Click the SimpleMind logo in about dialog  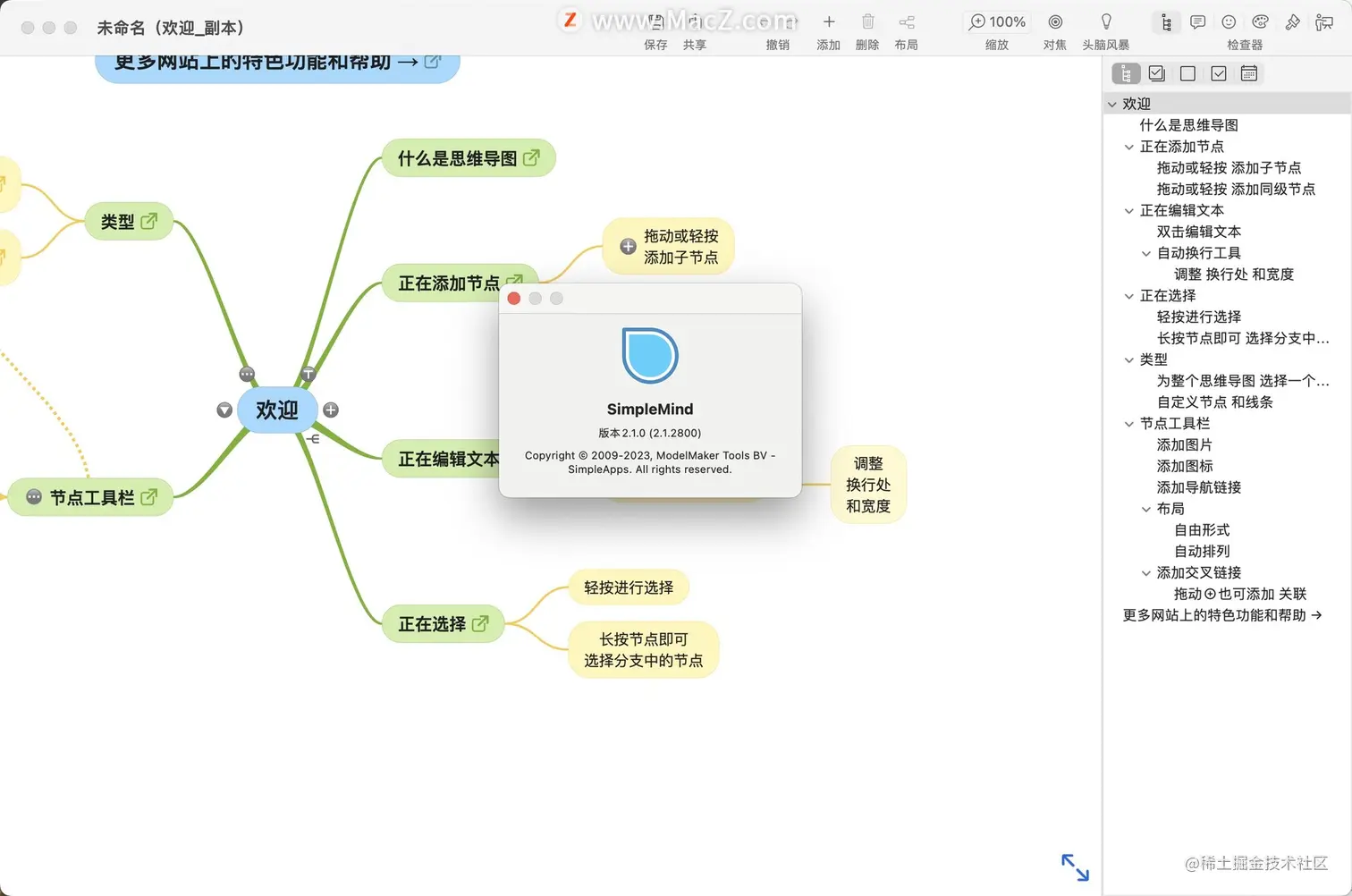pos(650,356)
